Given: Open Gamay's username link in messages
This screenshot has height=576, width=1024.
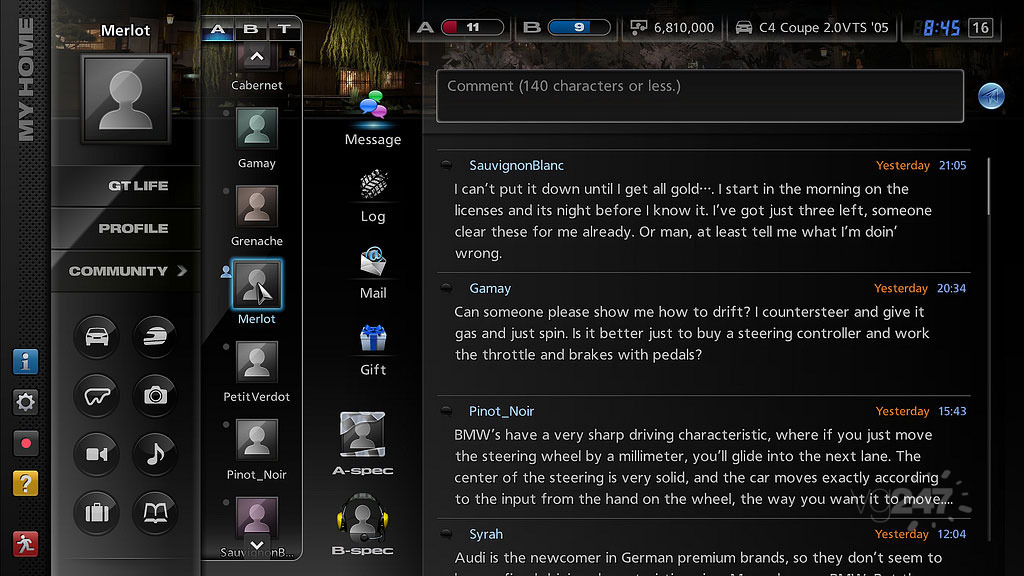Looking at the screenshot, I should [490, 289].
